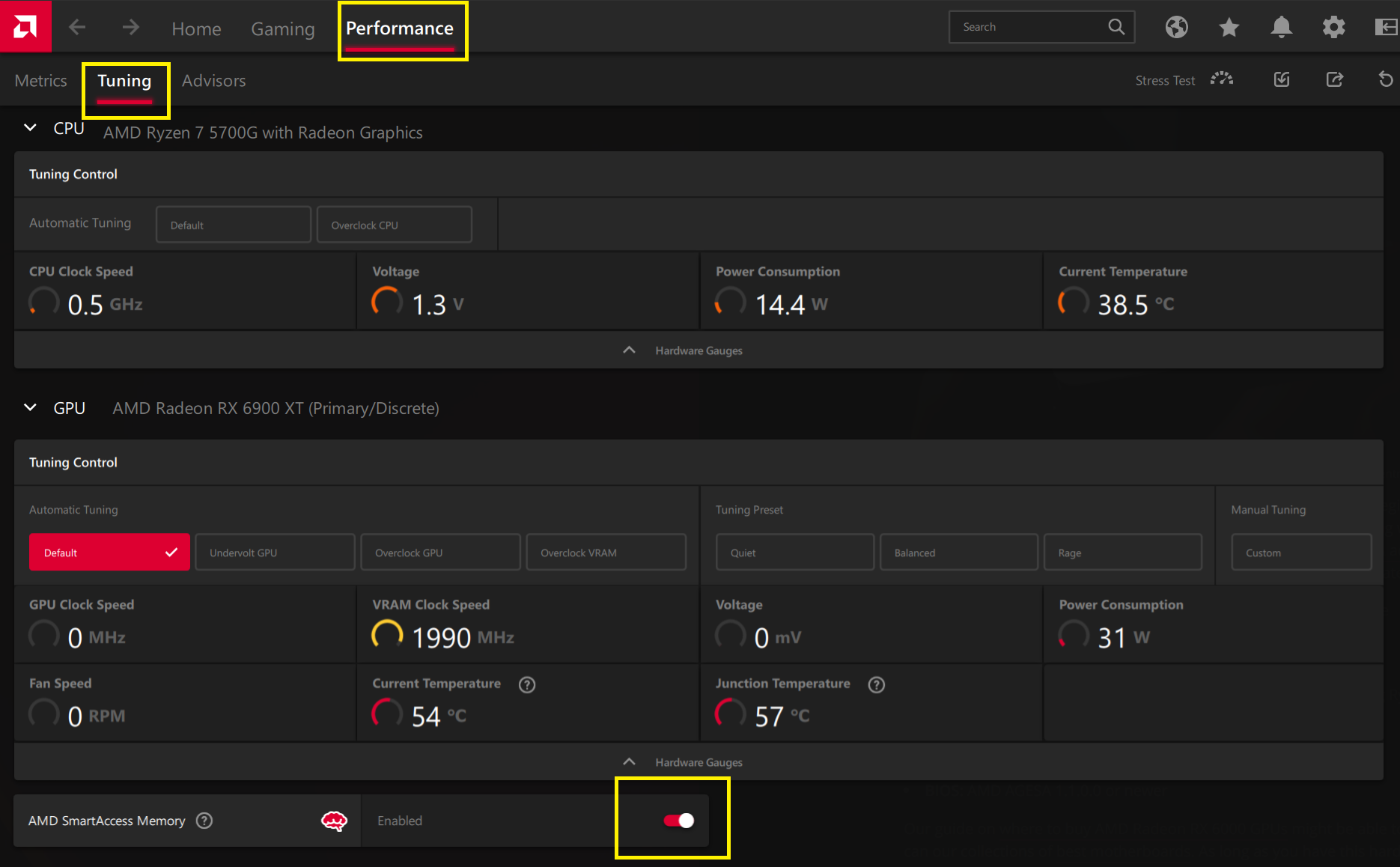The image size is (1400, 867).
Task: Click the GPU Current Temperature 54 °C value
Action: click(439, 717)
